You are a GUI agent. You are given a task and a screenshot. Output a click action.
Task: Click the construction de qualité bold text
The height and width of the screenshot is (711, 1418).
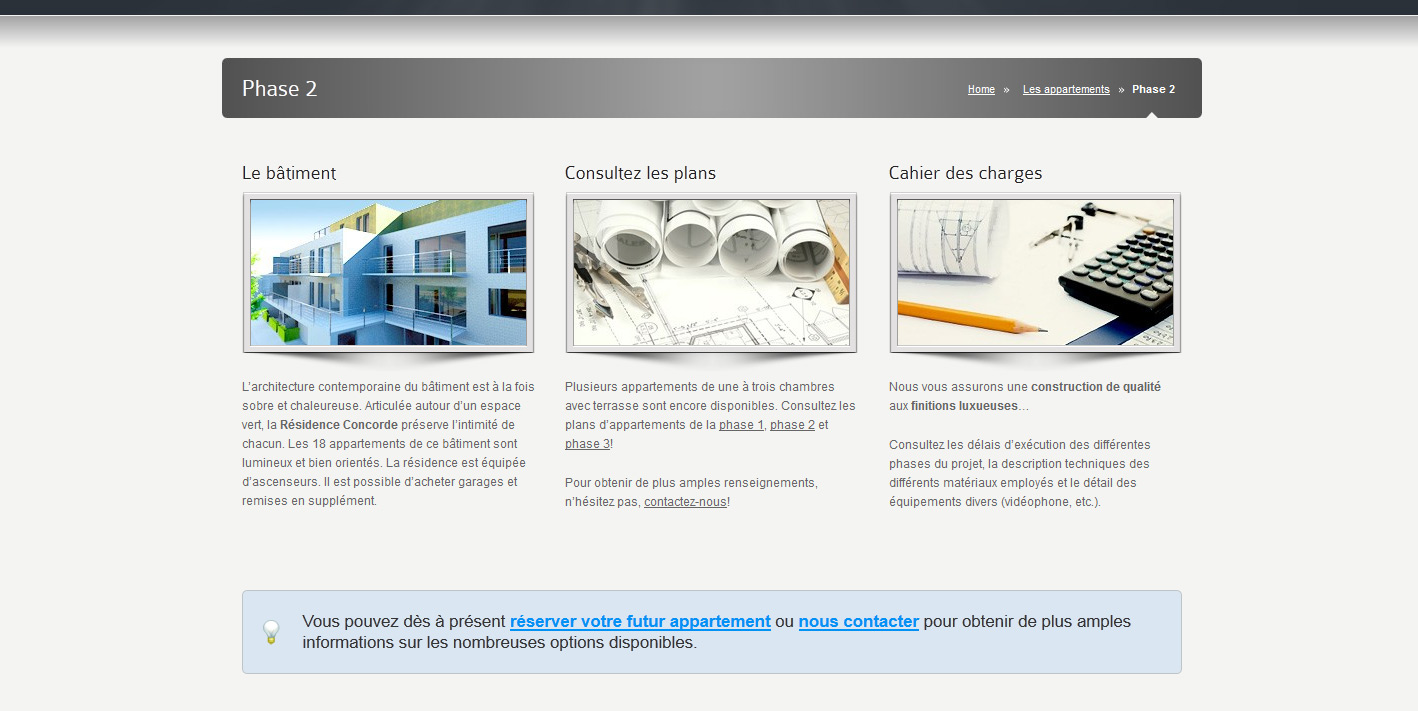(1096, 387)
